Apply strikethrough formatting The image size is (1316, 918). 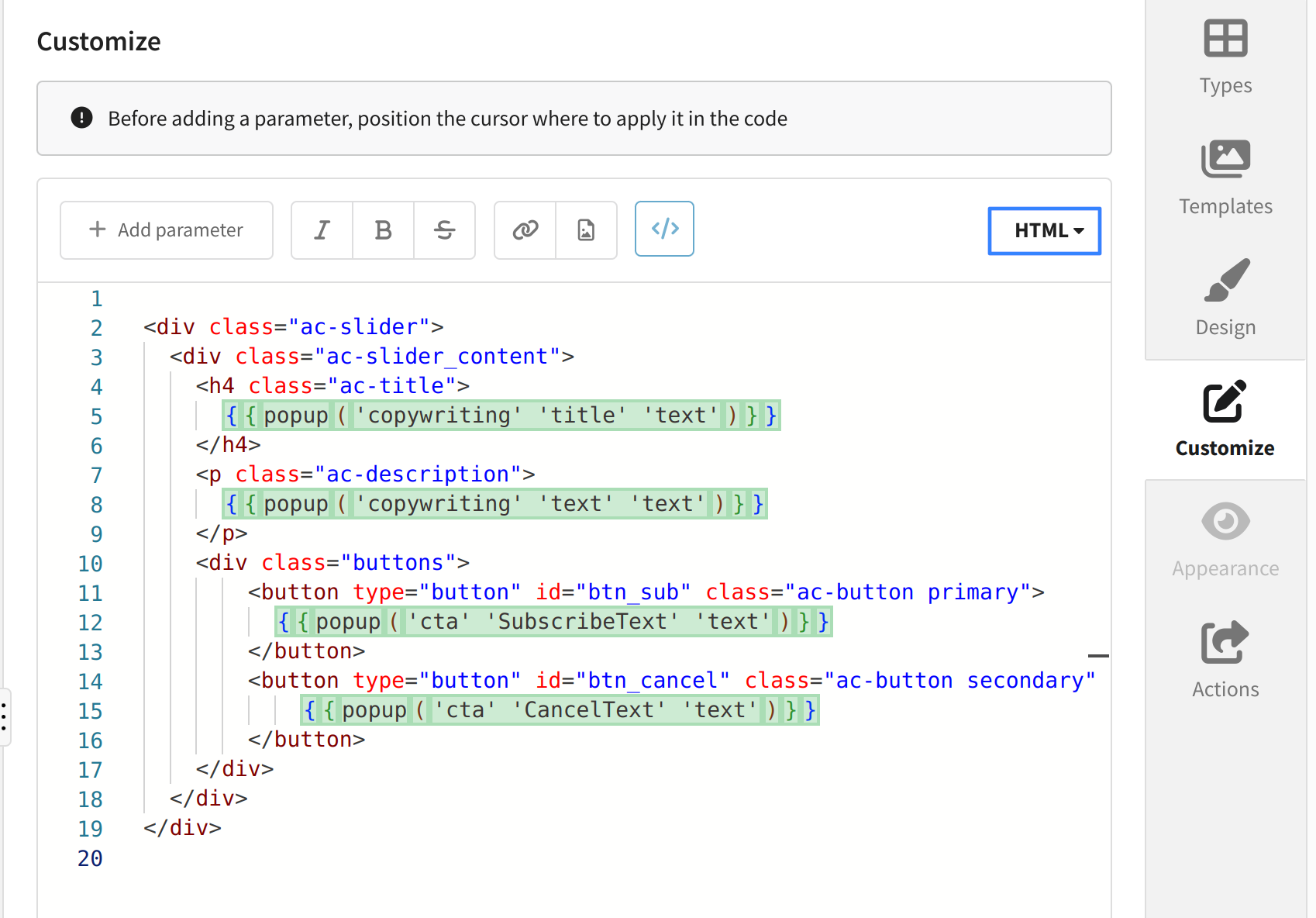tap(444, 230)
